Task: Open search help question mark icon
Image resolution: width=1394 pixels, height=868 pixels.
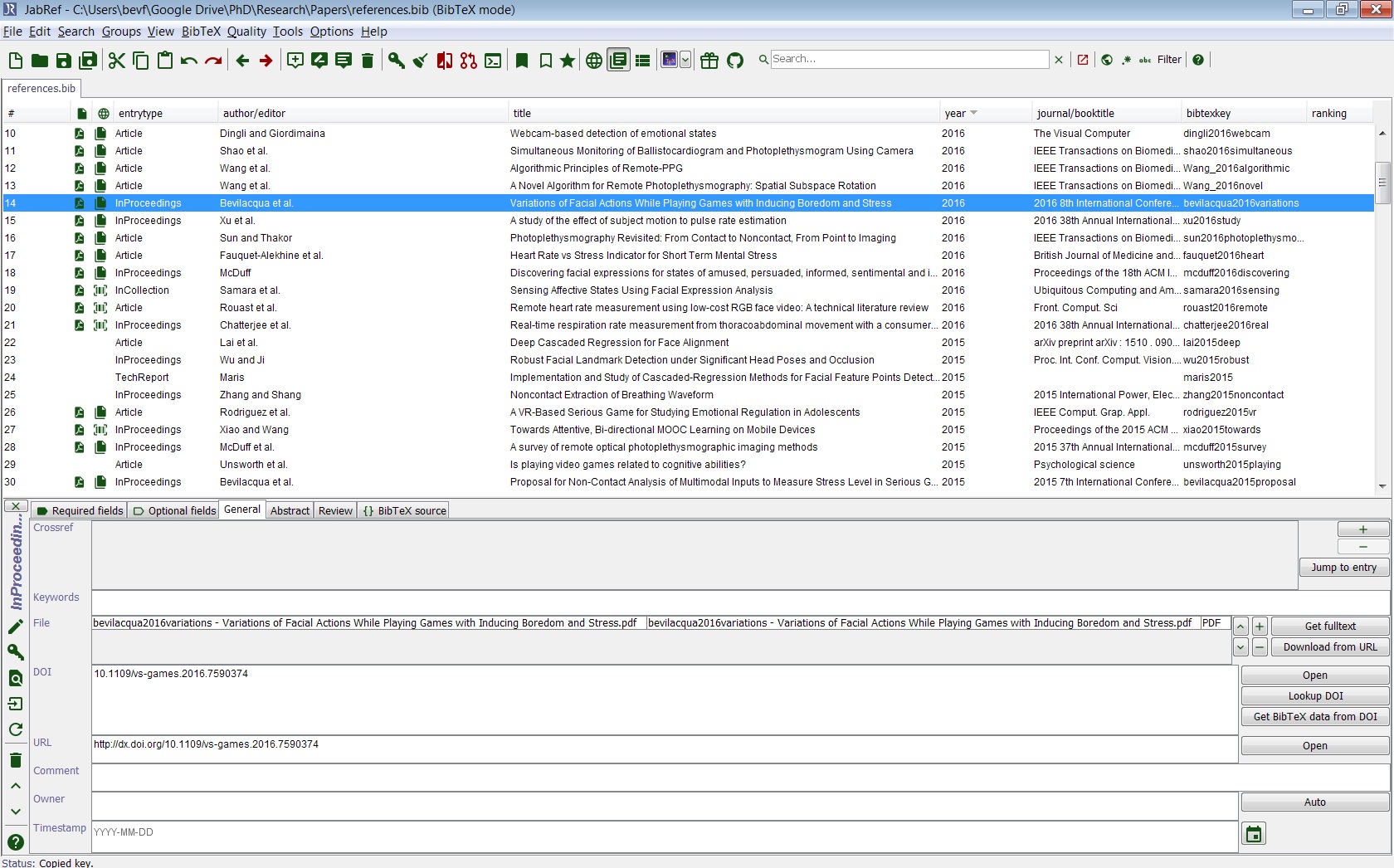Action: coord(1198,60)
